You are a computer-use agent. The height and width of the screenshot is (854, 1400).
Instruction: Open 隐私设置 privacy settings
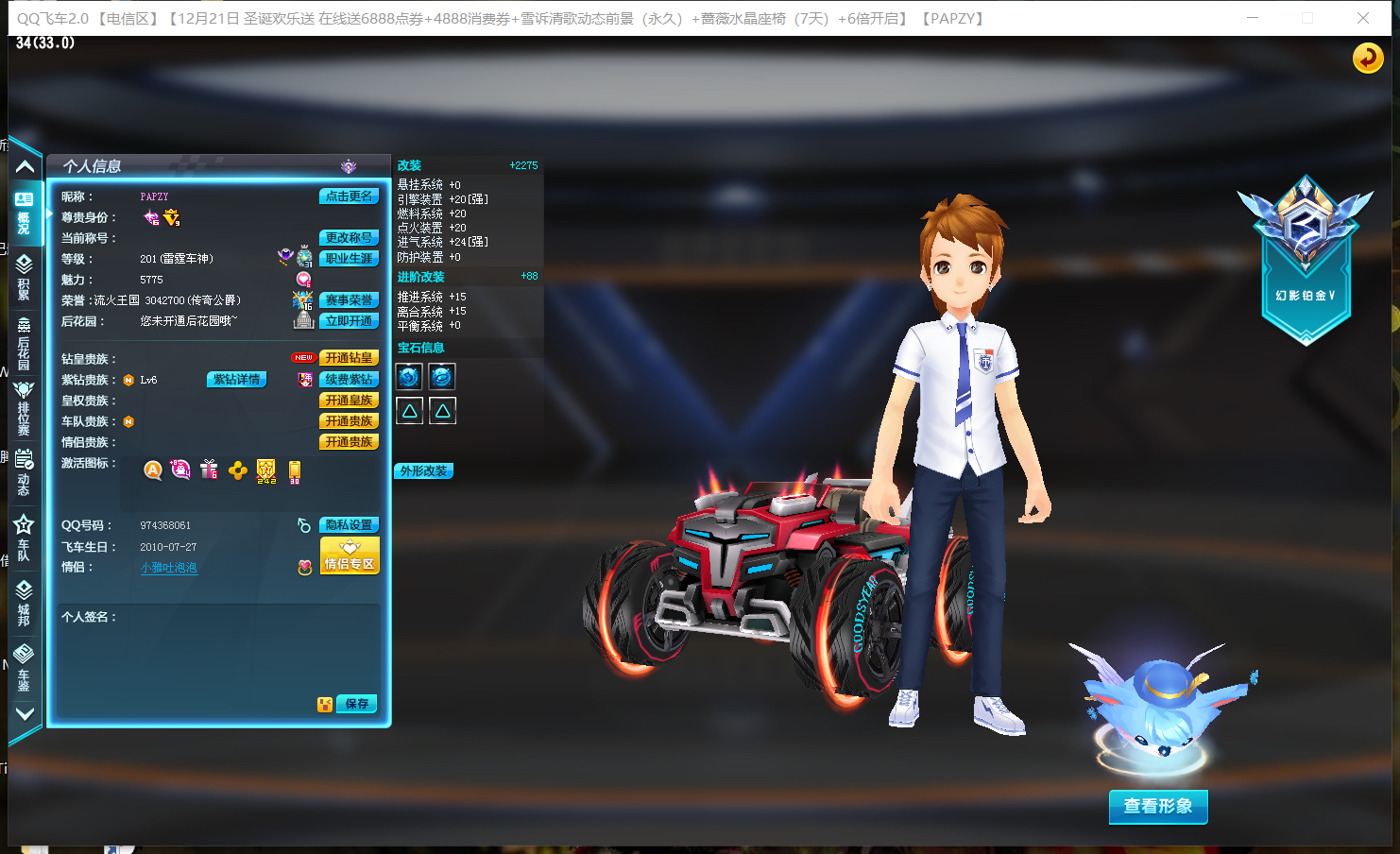(349, 525)
